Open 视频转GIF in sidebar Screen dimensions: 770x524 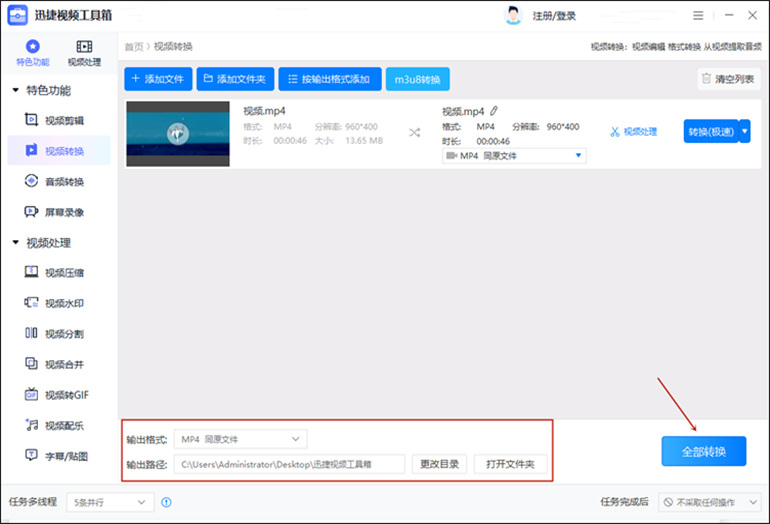[57, 394]
